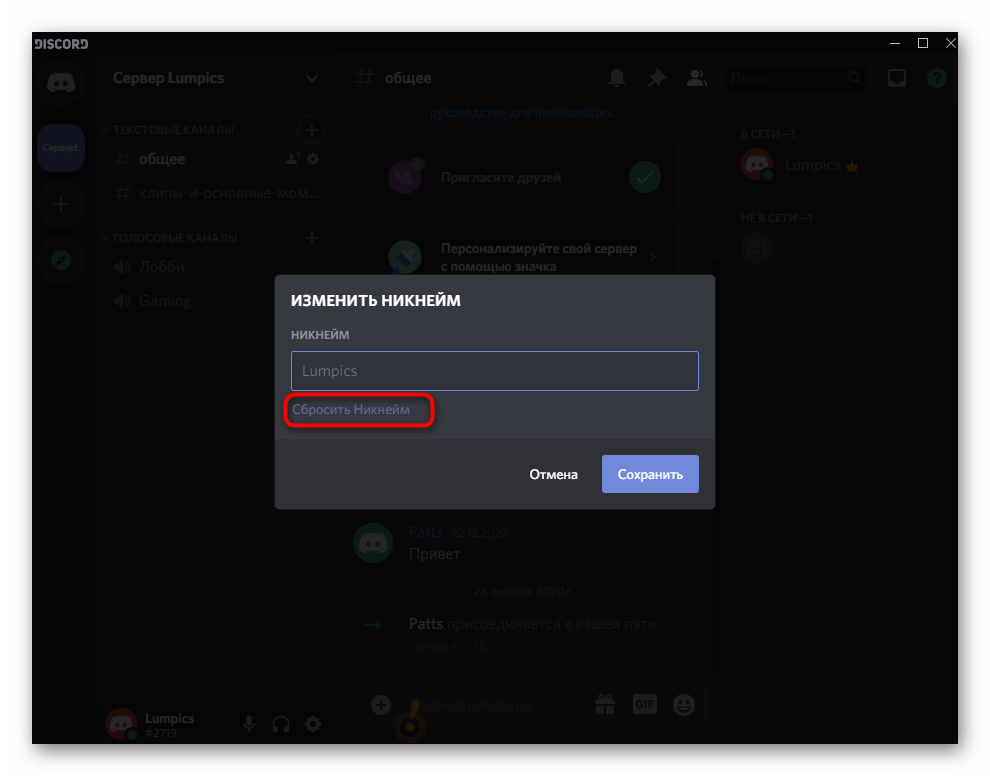Toggle microphone mute
The image size is (990, 776).
pyautogui.click(x=250, y=724)
